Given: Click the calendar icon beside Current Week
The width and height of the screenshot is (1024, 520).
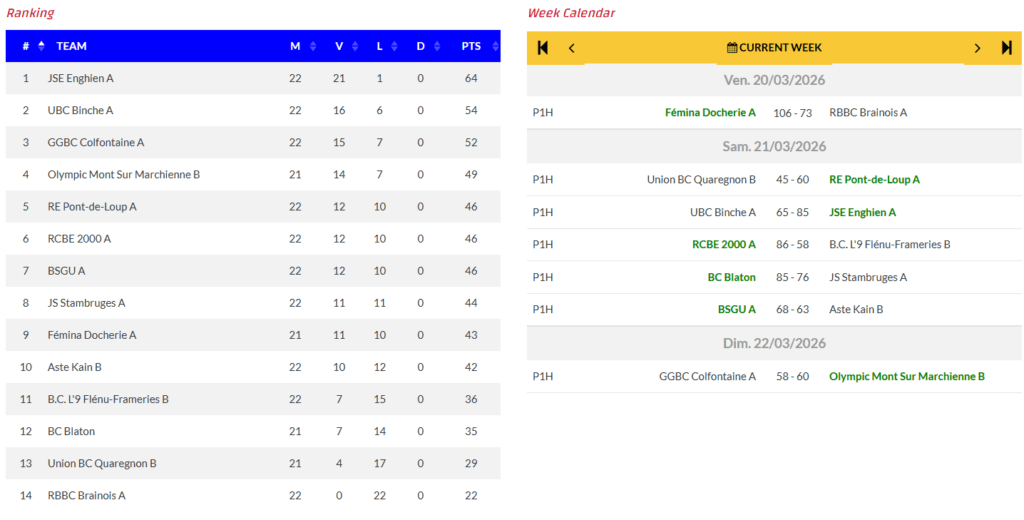Looking at the screenshot, I should coord(732,48).
